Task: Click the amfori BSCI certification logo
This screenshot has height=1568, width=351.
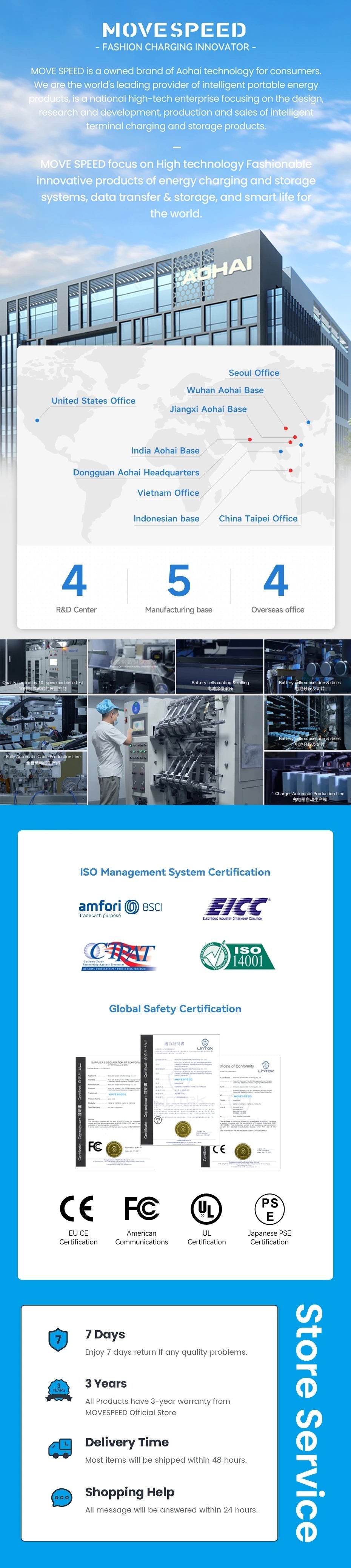Action: click(120, 908)
